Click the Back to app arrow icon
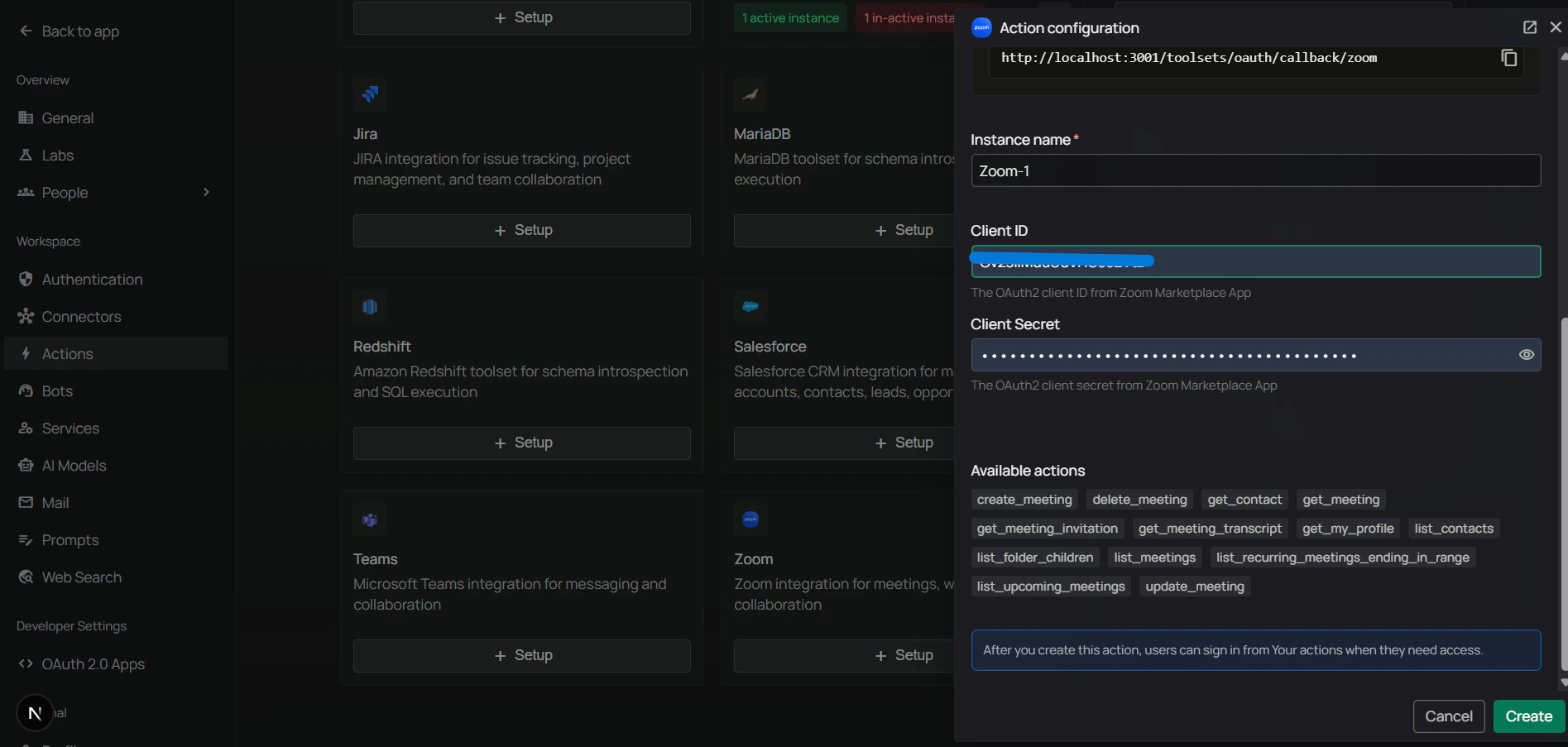The width and height of the screenshot is (1568, 747). 26,31
